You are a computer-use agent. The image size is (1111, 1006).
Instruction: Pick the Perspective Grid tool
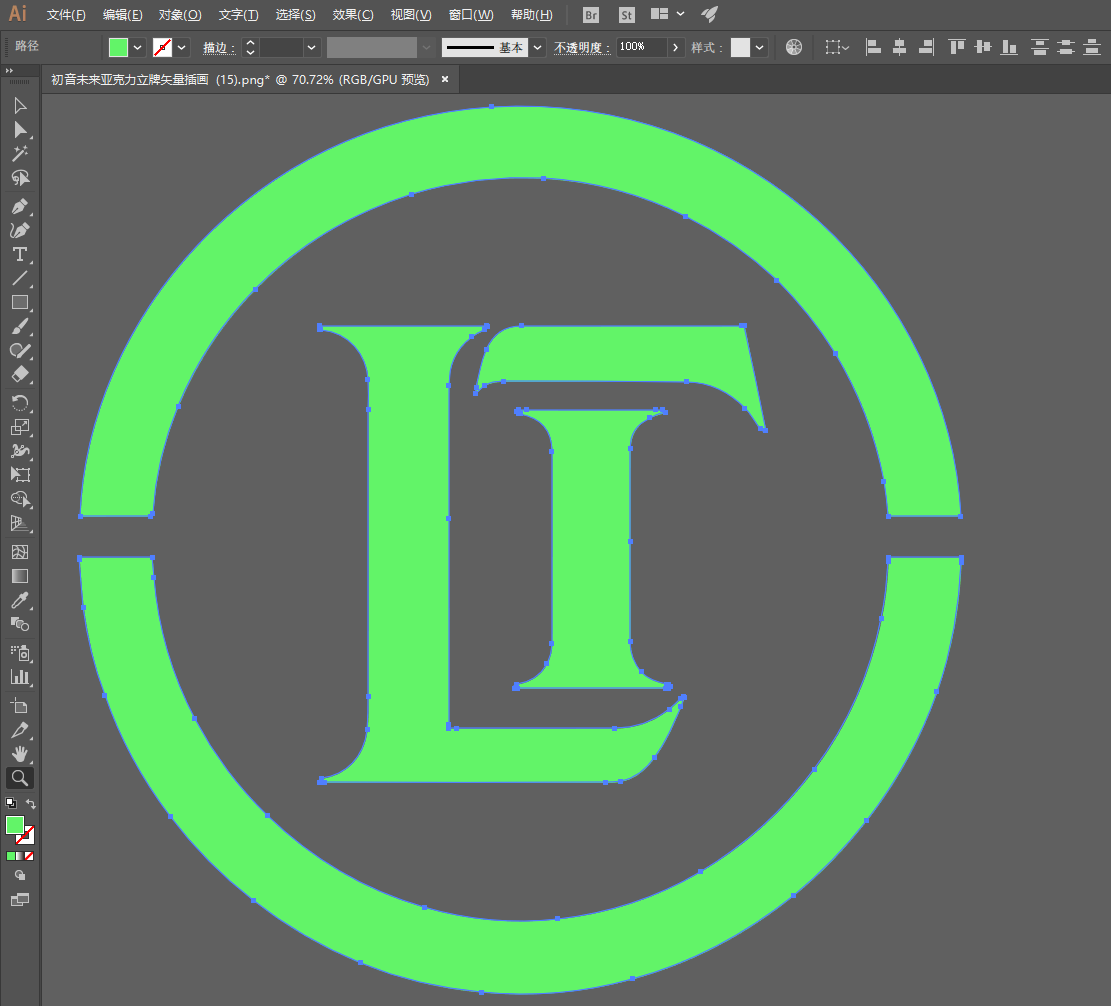pos(20,524)
